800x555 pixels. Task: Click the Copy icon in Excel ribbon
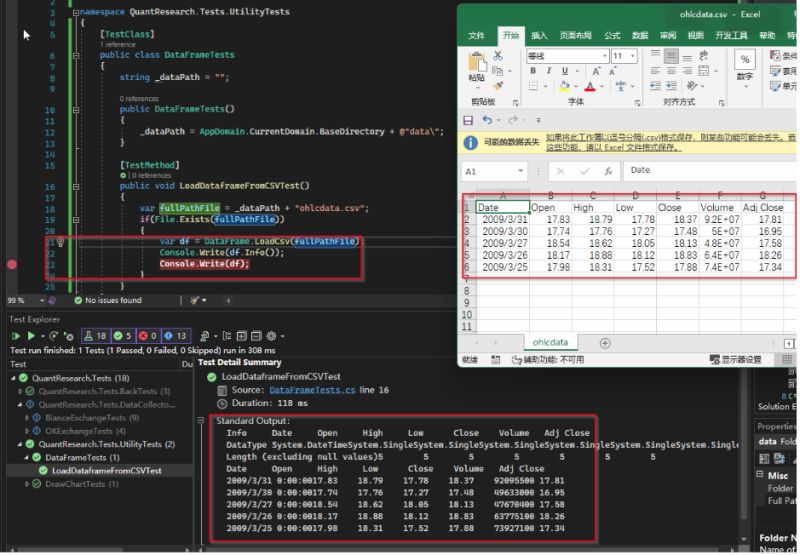(497, 71)
